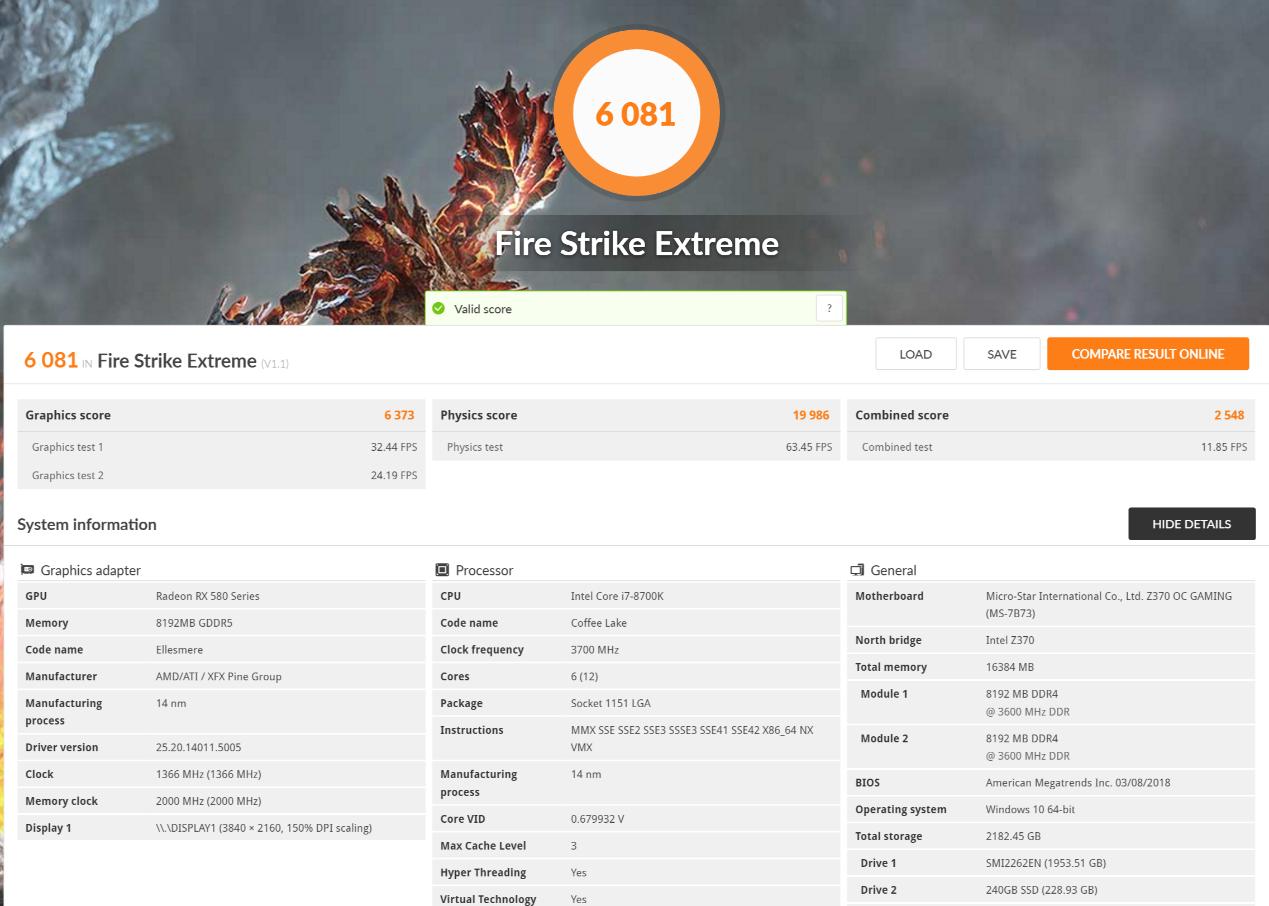This screenshot has height=906, width=1269.
Task: Click the 6 081 score in the result header
Action: [x=50, y=360]
